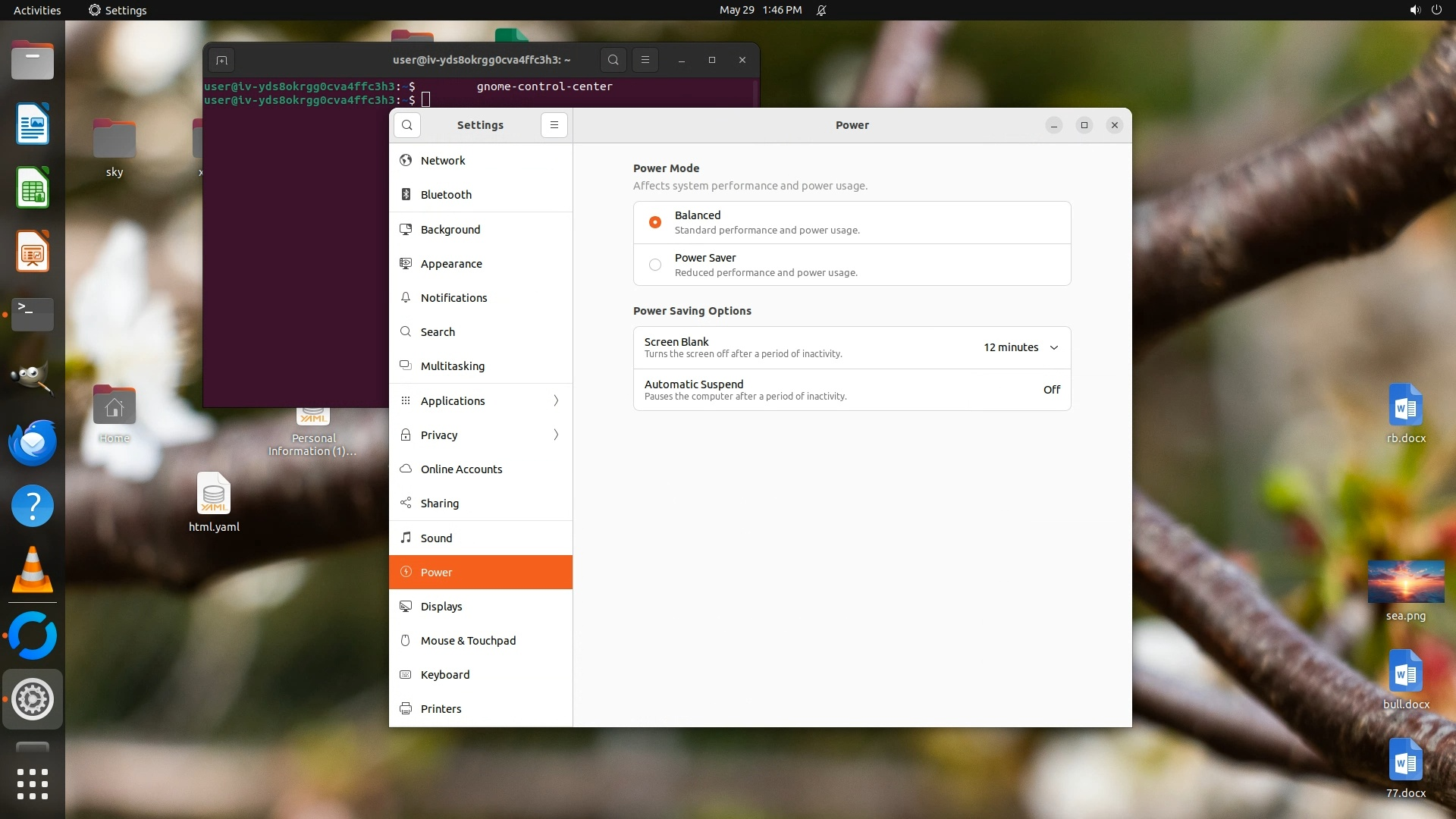Open Automatic Suspend options row
This screenshot has width=1456, height=819.
(852, 390)
